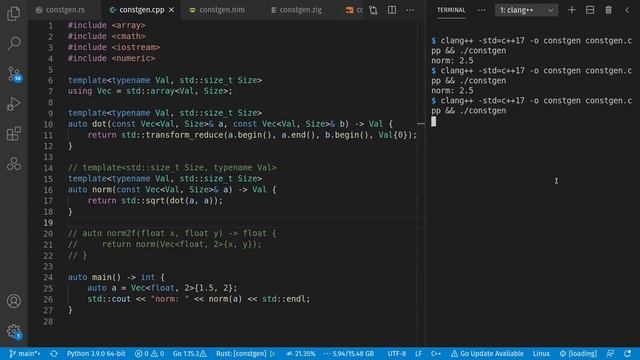Open errors and warnings problems indicator
Image resolution: width=640 pixels, height=360 pixels.
coord(149,353)
